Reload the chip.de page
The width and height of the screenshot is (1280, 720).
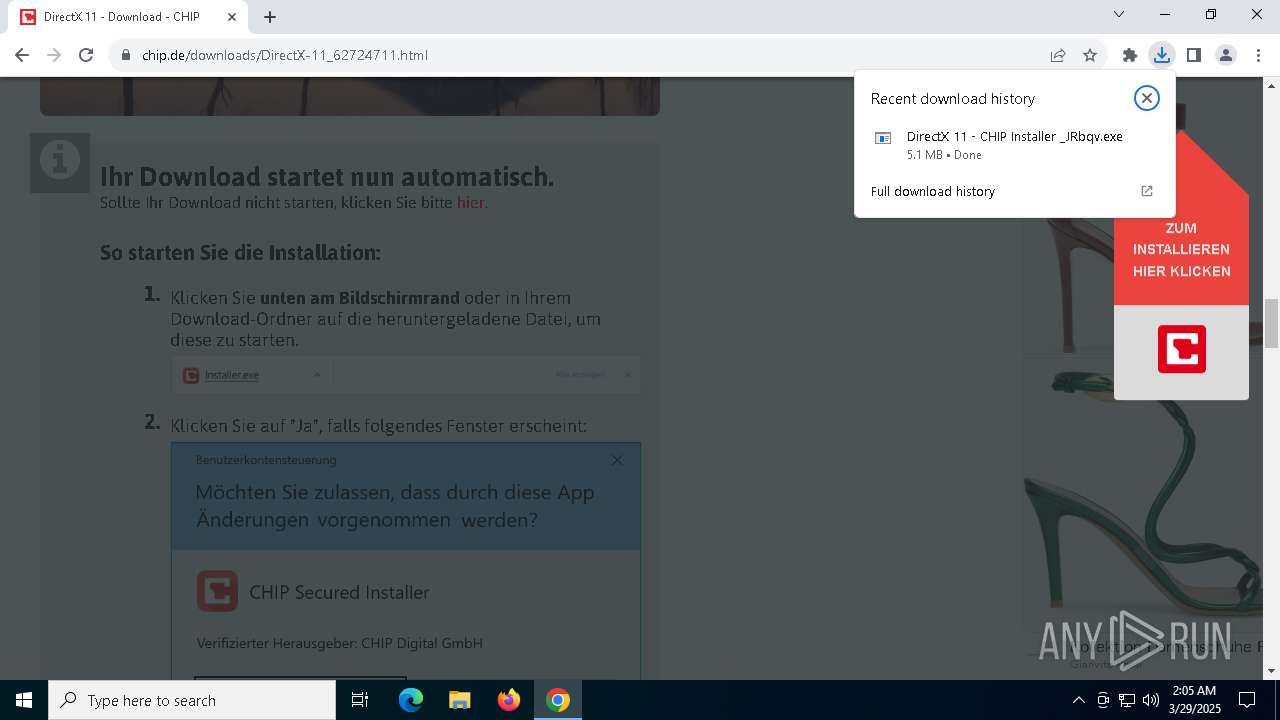[86, 55]
